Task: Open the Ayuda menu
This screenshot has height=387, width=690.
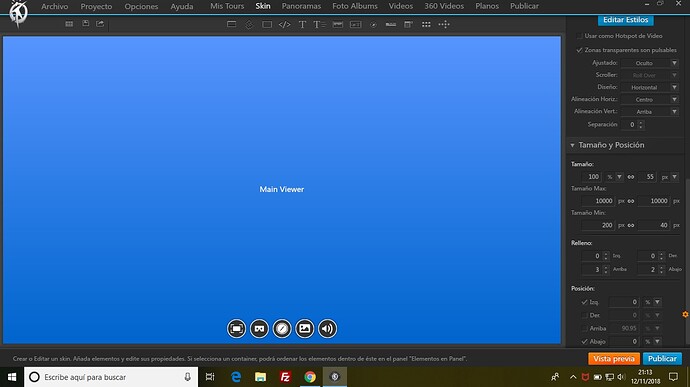Action: [x=182, y=6]
